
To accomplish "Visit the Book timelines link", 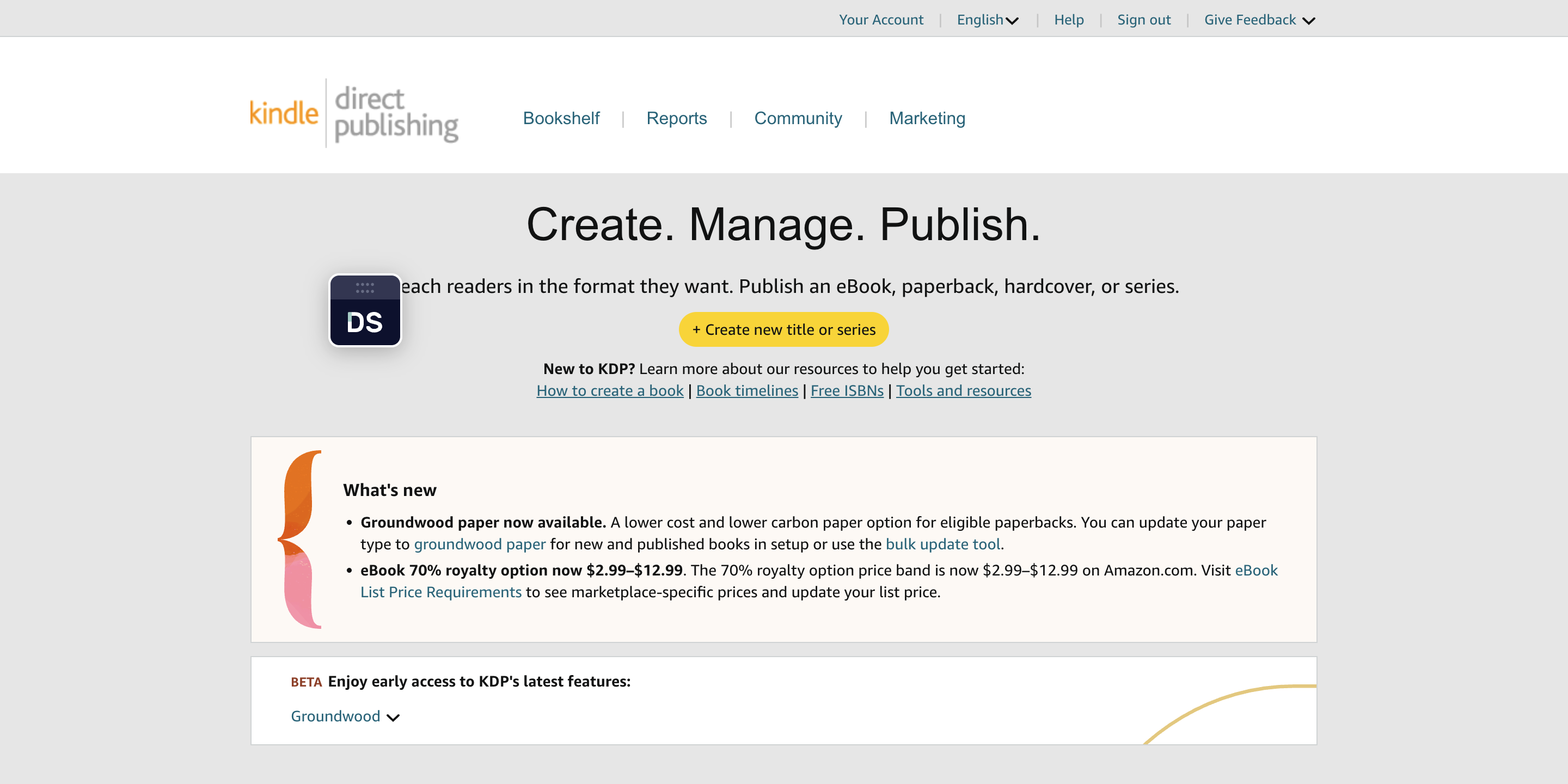I will 747,391.
